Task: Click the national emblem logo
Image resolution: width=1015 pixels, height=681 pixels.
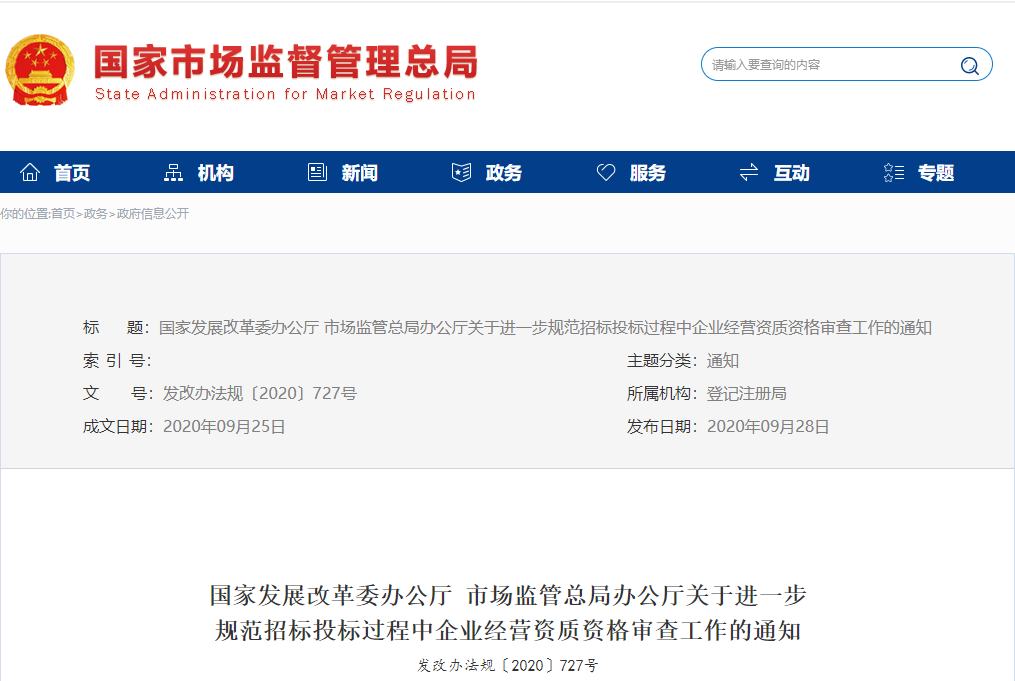Action: [39, 70]
